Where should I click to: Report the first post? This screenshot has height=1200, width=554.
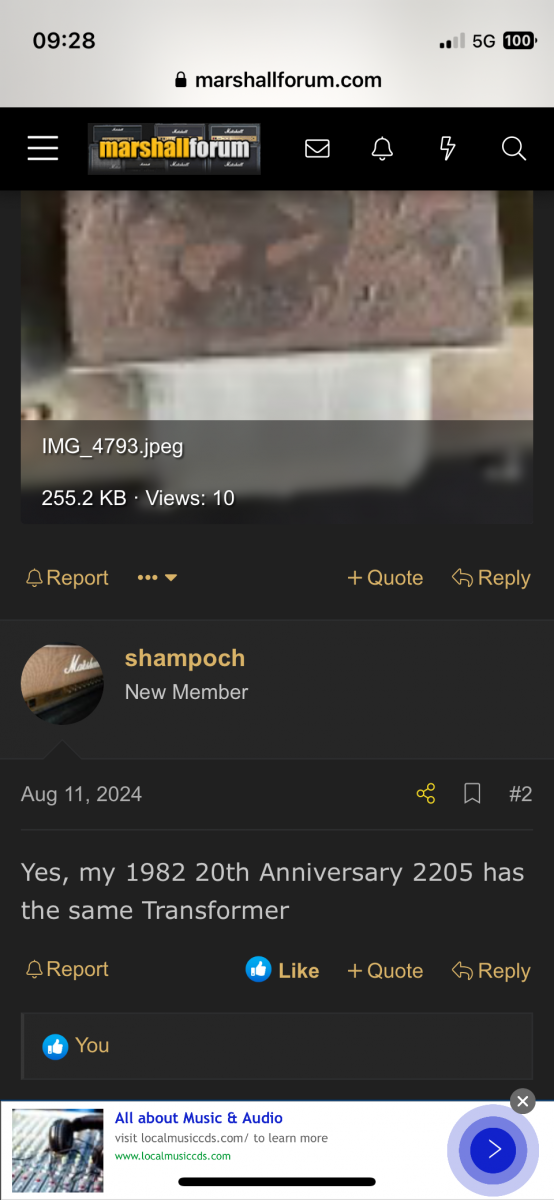pos(67,578)
